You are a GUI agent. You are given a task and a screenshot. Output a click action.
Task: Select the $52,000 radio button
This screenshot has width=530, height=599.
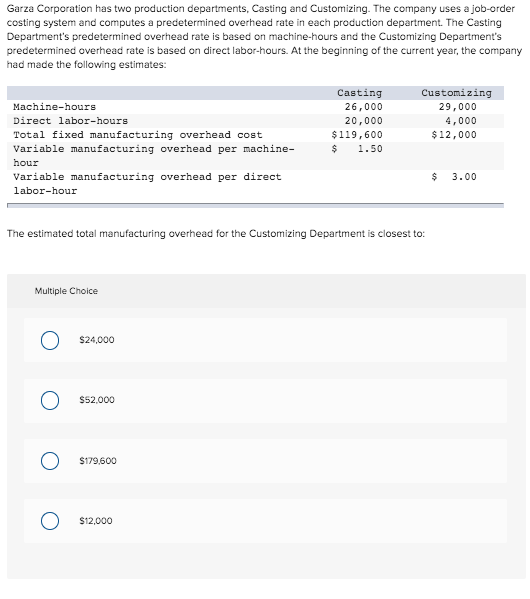(x=50, y=400)
